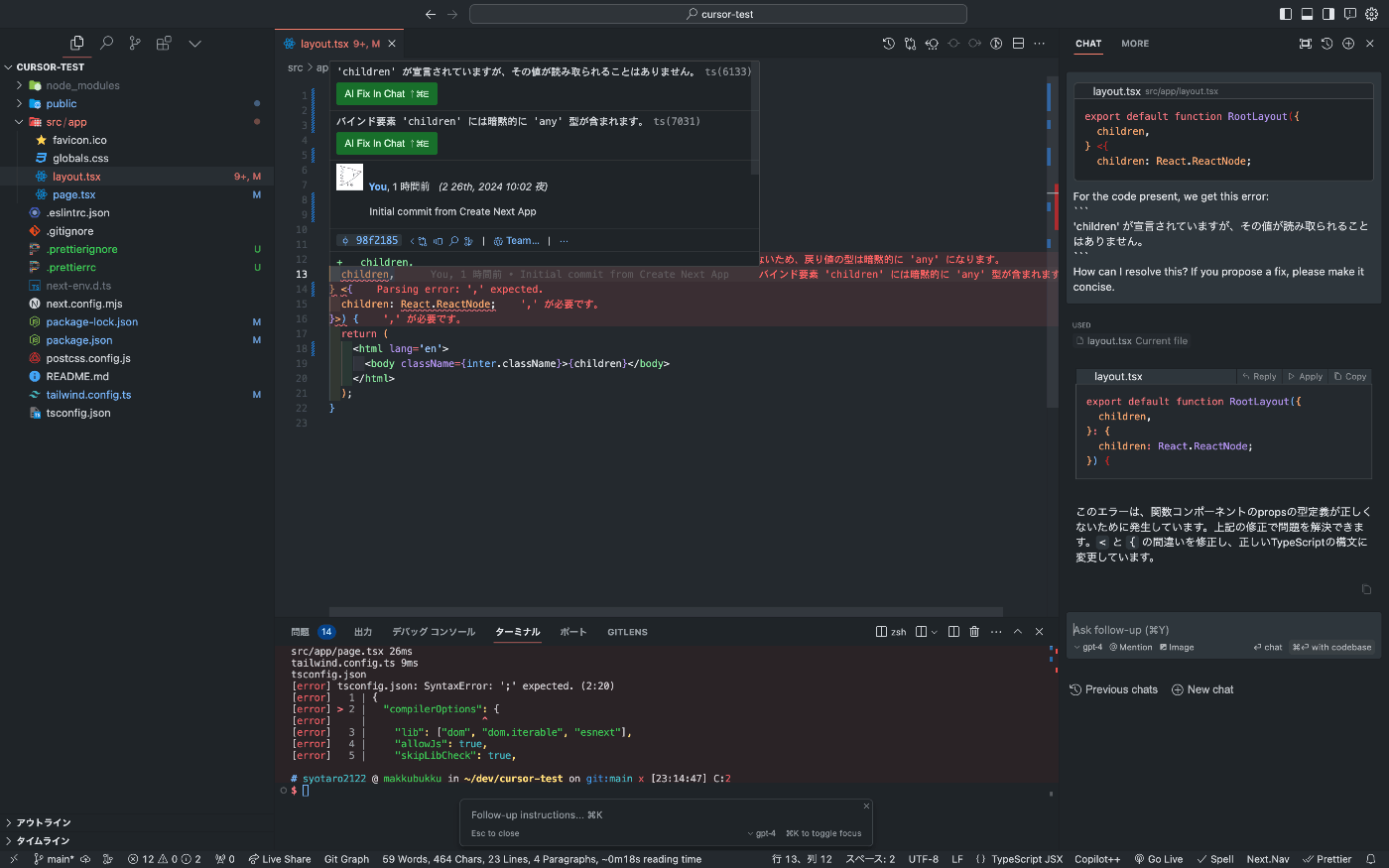Switch to the MORE tab
Viewport: 1389px width, 868px height.
tap(1135, 44)
